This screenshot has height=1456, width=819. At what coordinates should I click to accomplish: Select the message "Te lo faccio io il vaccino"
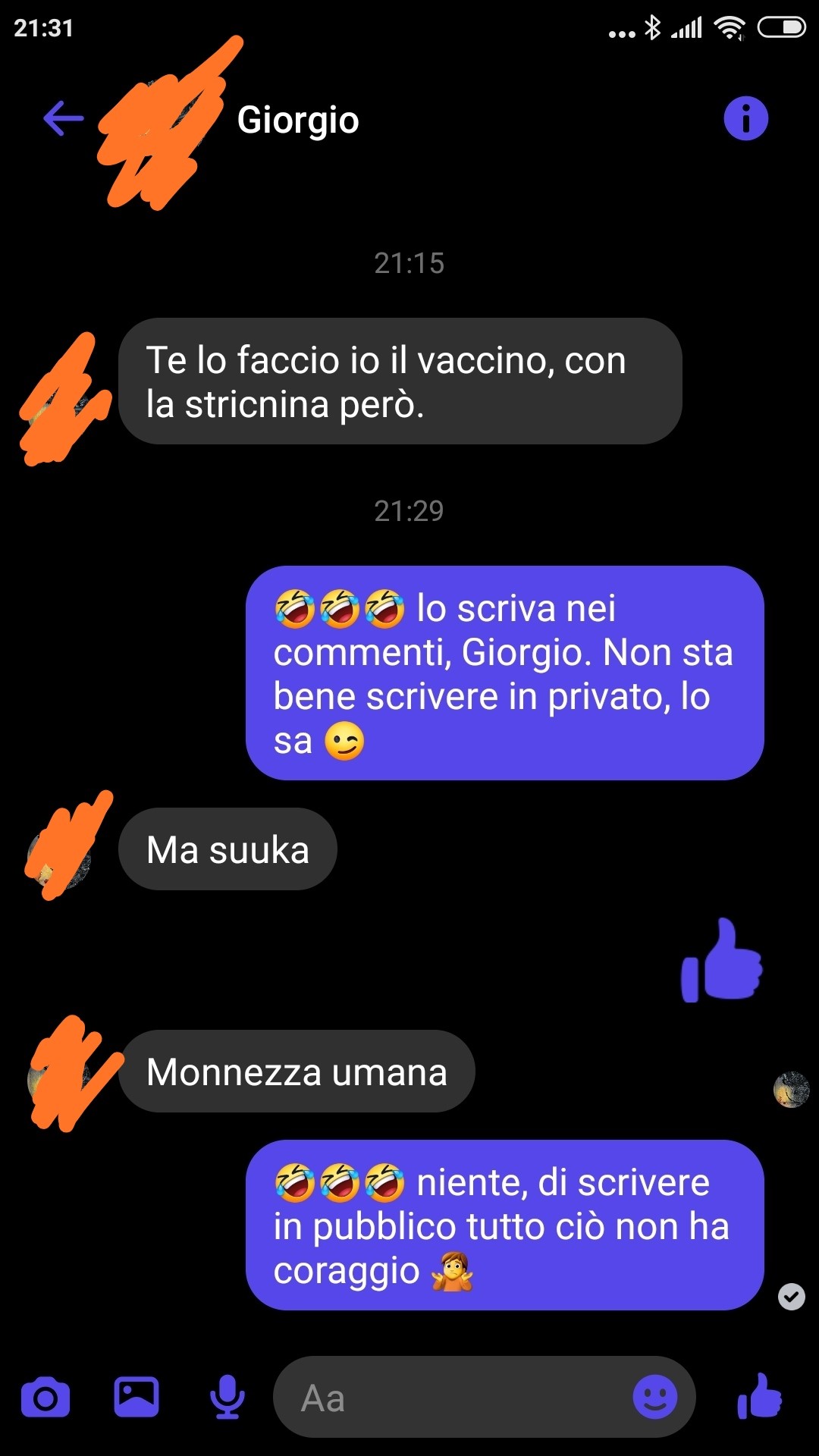tap(400, 381)
